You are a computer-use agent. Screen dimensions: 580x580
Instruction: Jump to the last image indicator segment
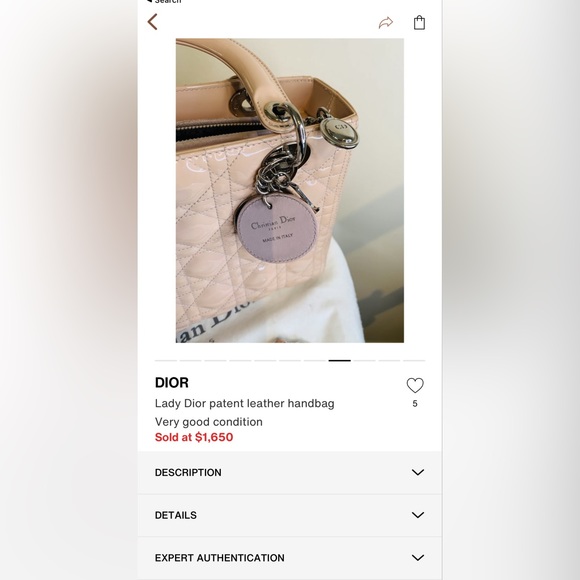pyautogui.click(x=414, y=360)
